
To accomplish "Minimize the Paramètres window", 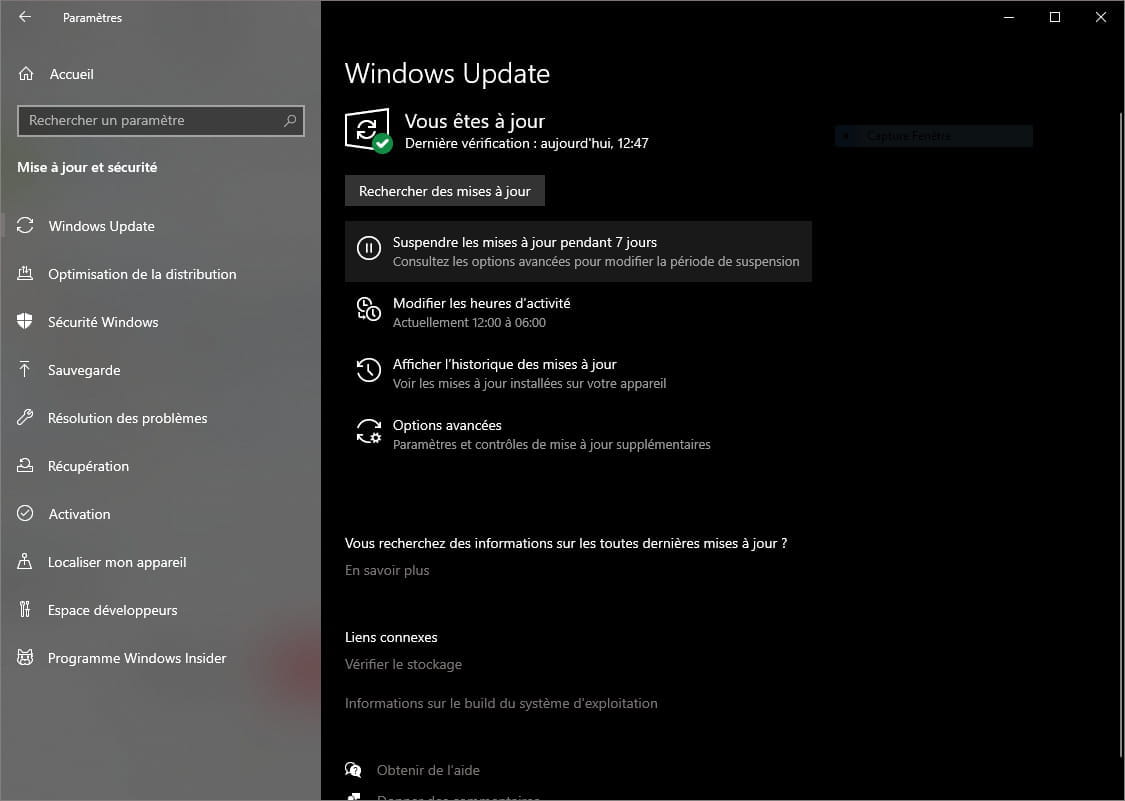I will point(1009,17).
